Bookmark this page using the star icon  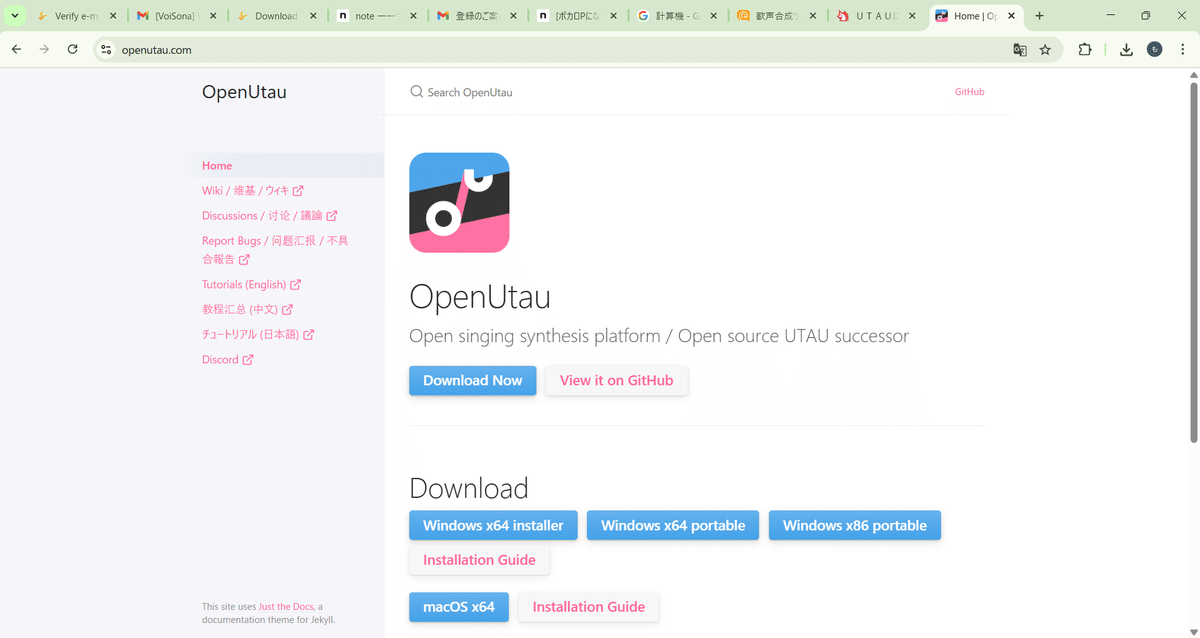(x=1046, y=49)
